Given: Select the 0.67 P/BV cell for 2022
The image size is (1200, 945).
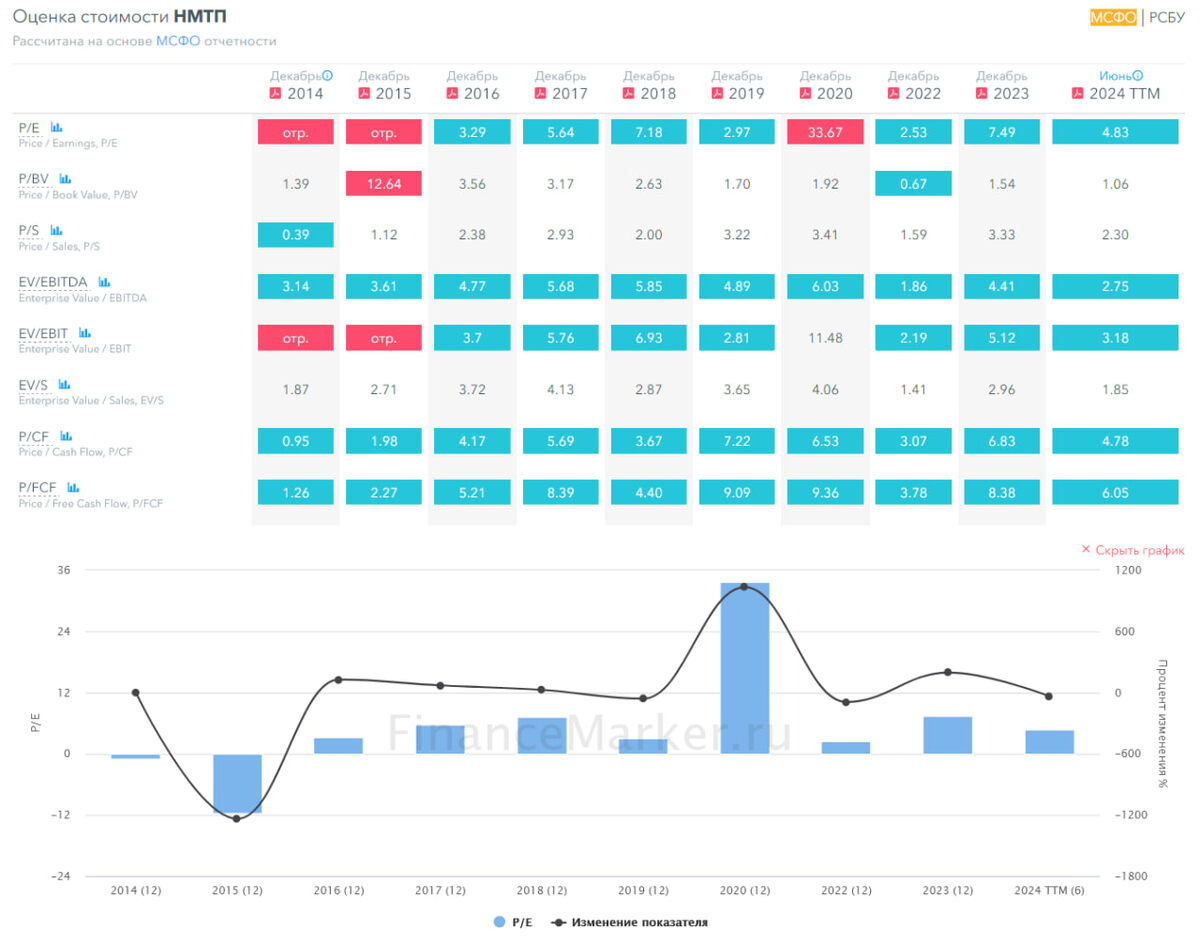Looking at the screenshot, I should pyautogui.click(x=914, y=183).
